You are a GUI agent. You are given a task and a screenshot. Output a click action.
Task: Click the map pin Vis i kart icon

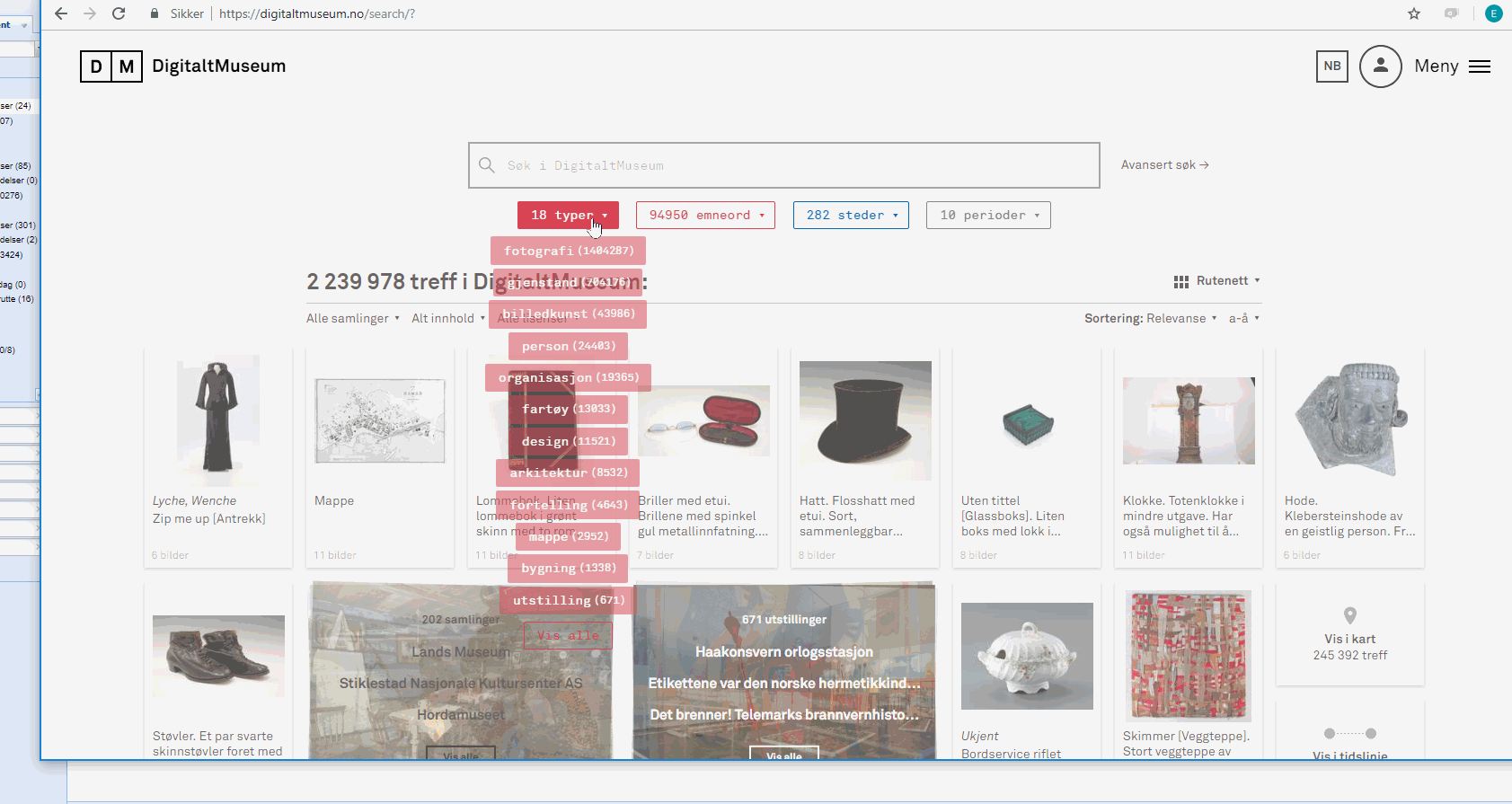pyautogui.click(x=1349, y=616)
